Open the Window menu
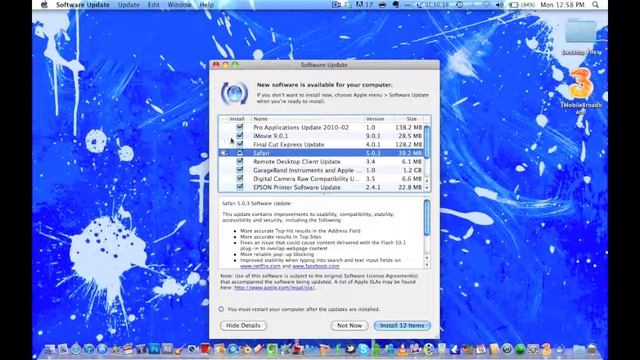640x360 pixels. [179, 5]
